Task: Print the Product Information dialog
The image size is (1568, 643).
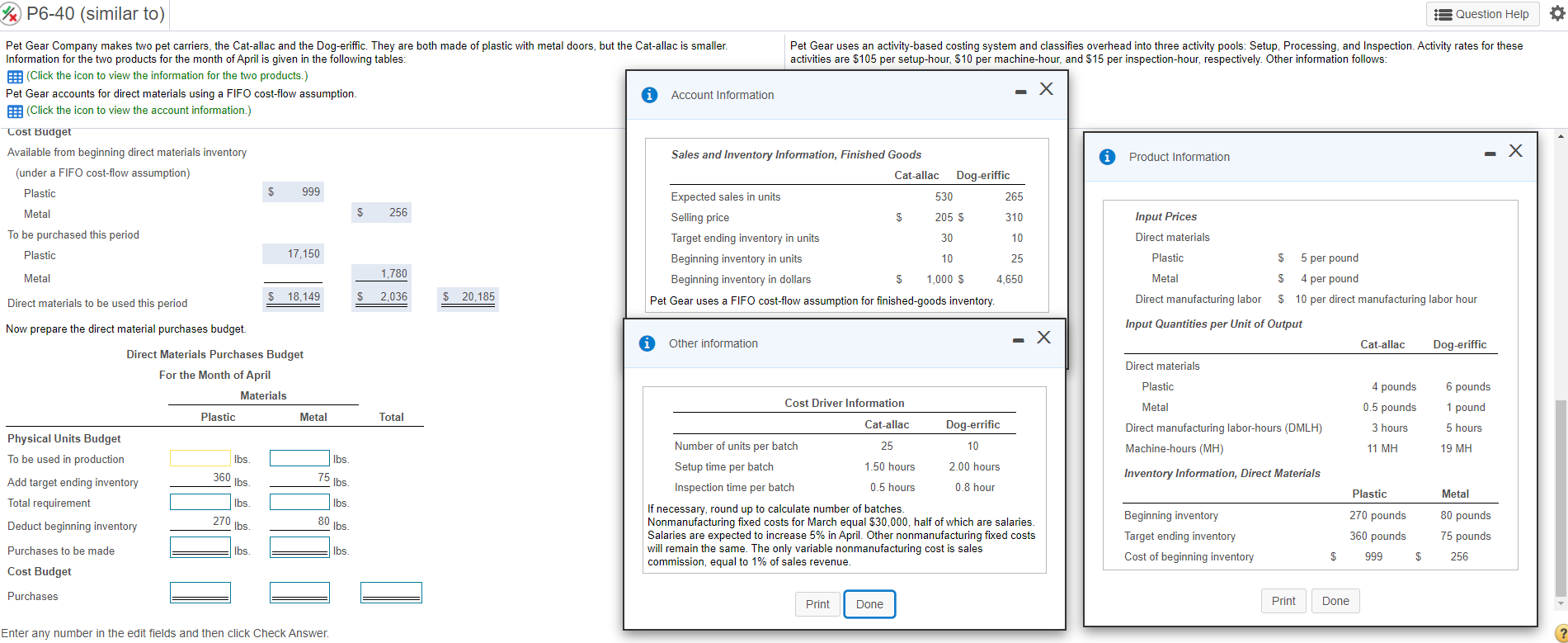Action: [1283, 601]
